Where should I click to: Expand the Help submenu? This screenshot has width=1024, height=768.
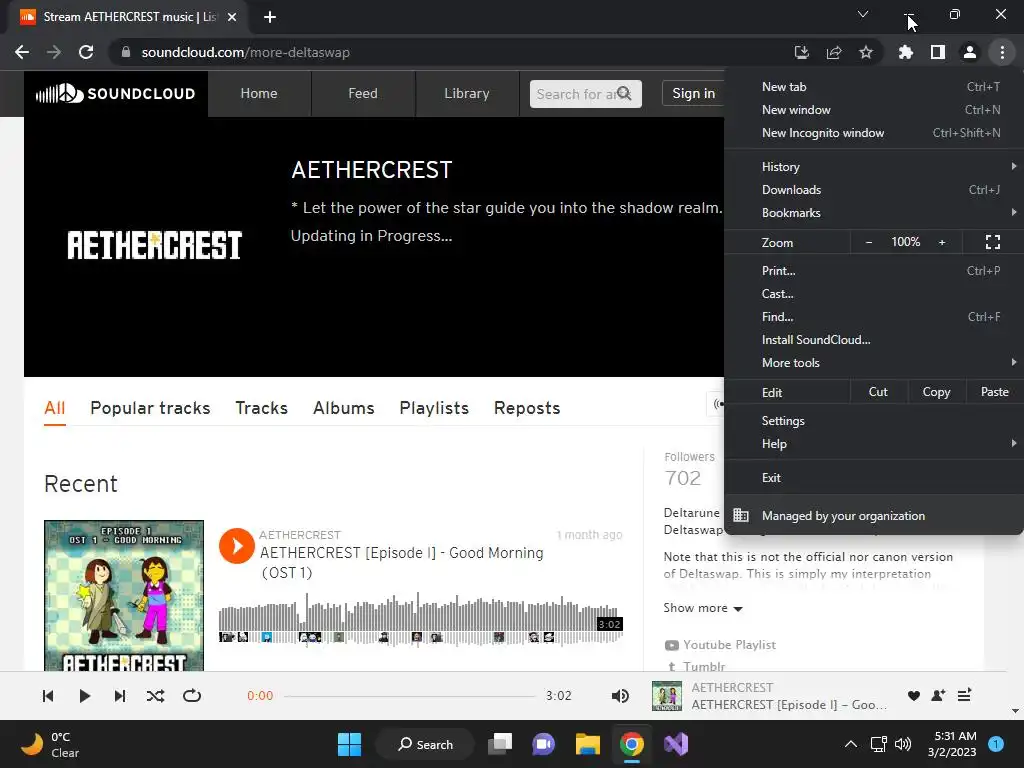[x=874, y=443]
